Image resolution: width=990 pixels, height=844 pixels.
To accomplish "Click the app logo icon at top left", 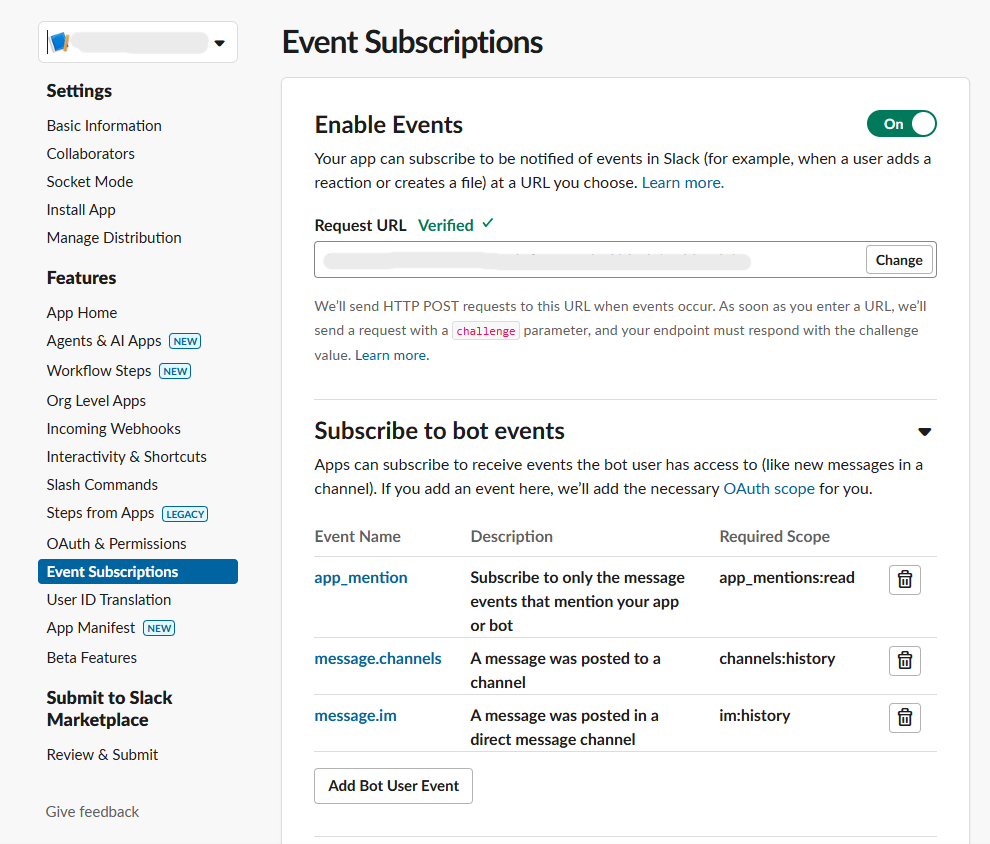I will coord(59,43).
